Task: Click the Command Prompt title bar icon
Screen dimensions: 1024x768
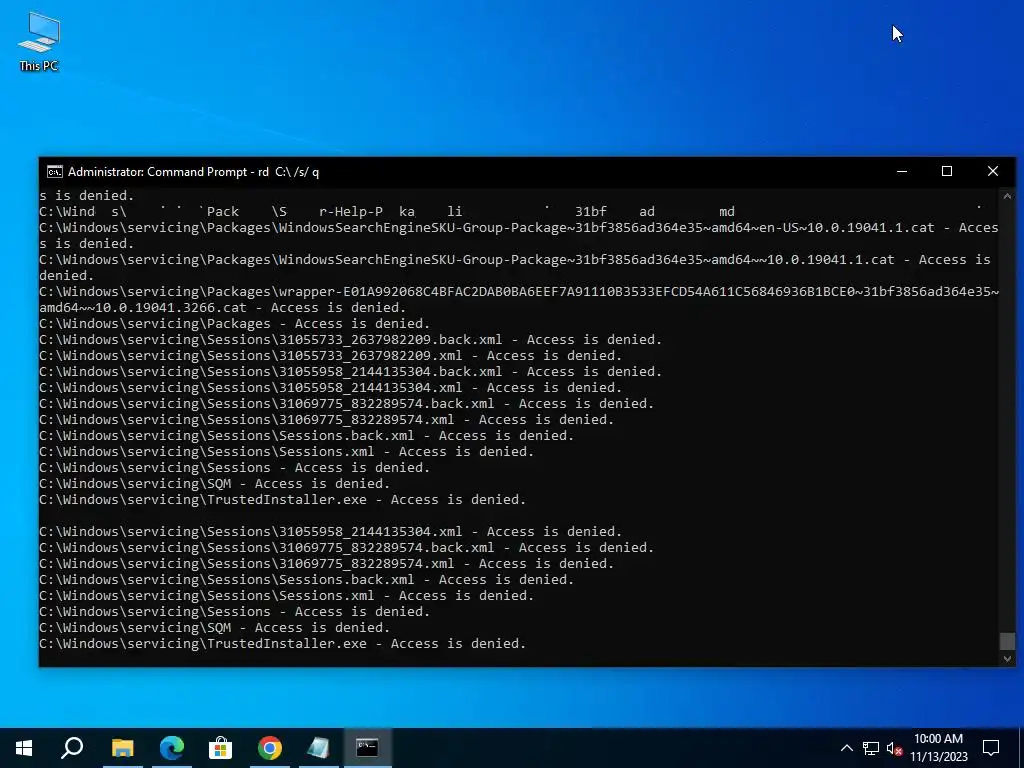Action: [55, 172]
